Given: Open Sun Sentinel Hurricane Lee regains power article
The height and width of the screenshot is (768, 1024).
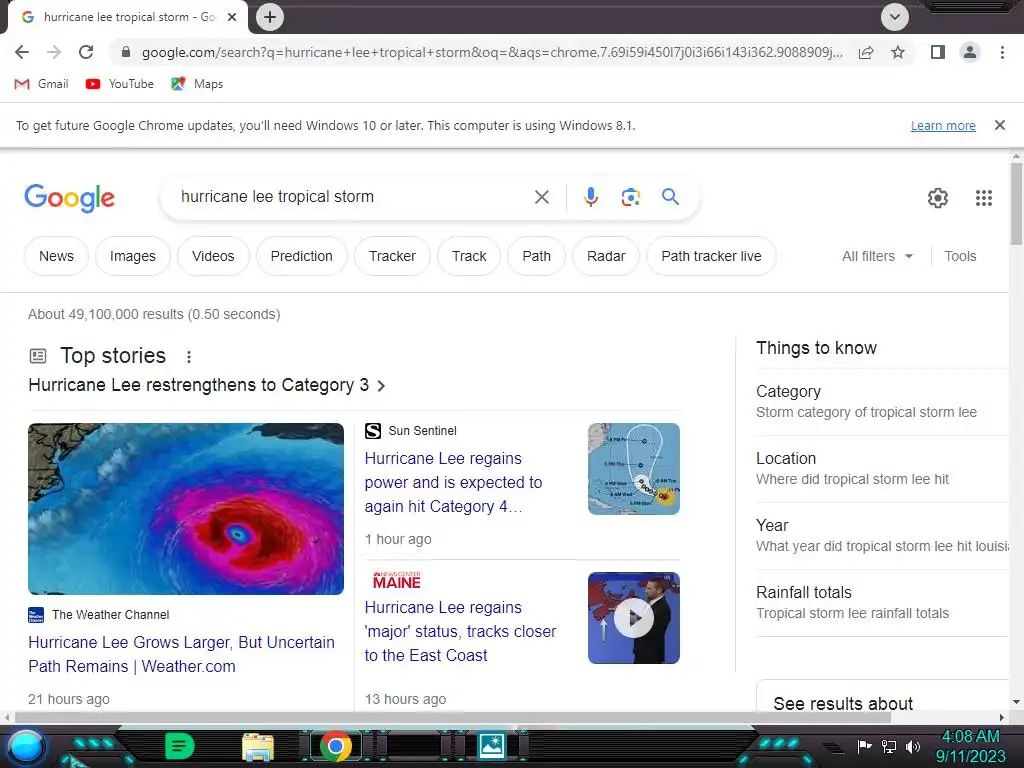Looking at the screenshot, I should click(453, 483).
